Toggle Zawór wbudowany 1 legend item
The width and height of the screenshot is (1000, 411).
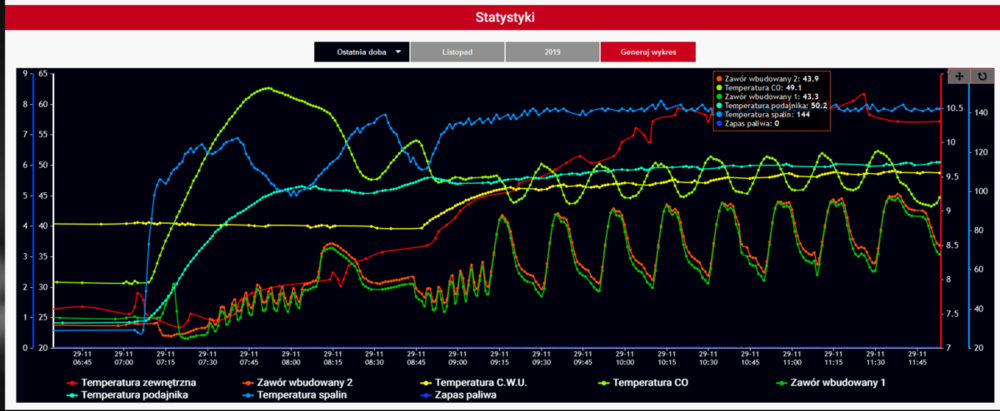[x=836, y=382]
